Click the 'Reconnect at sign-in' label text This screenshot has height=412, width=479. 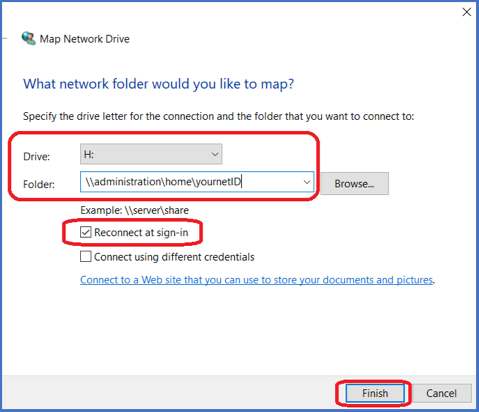tap(141, 232)
